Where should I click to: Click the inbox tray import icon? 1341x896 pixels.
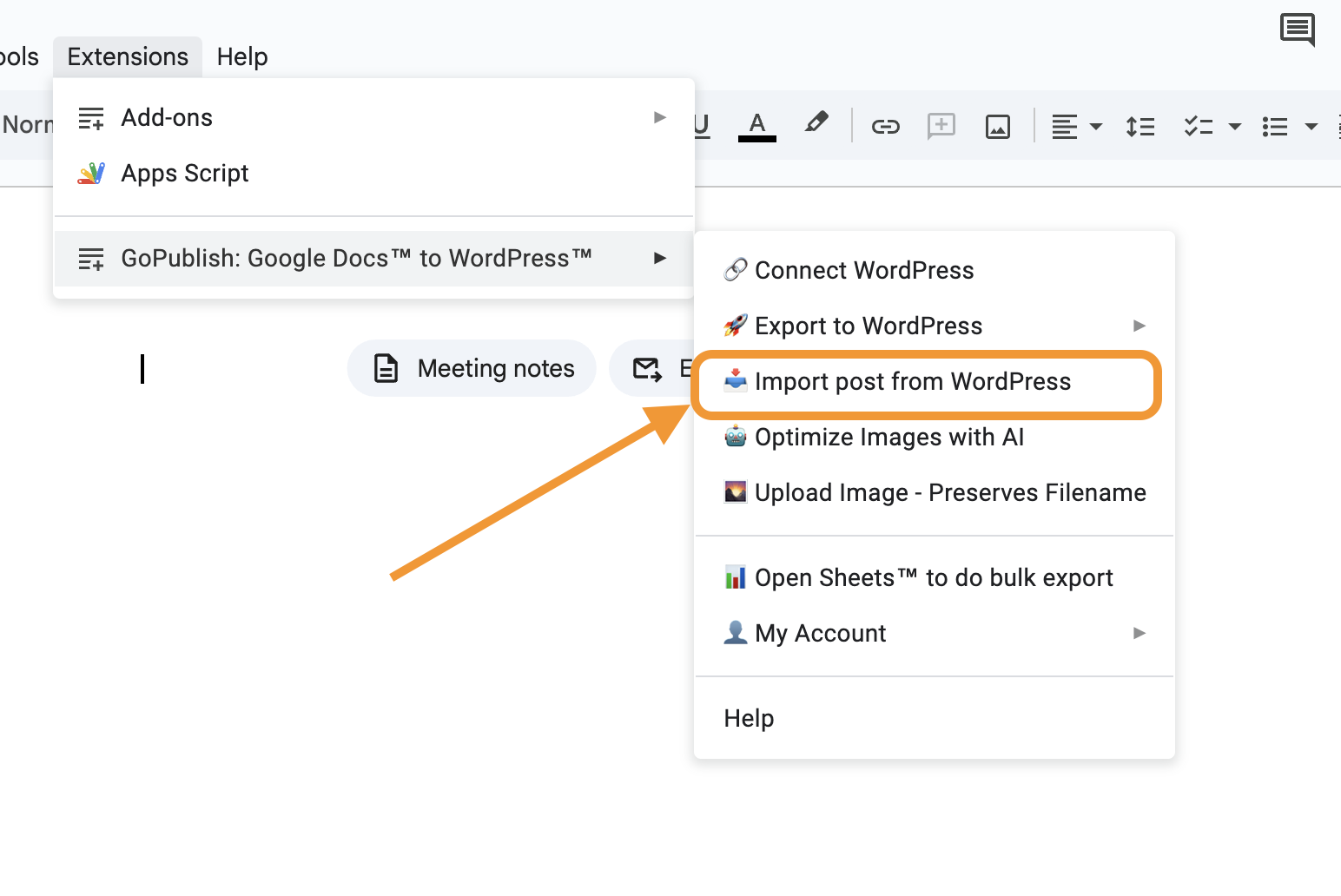[736, 380]
